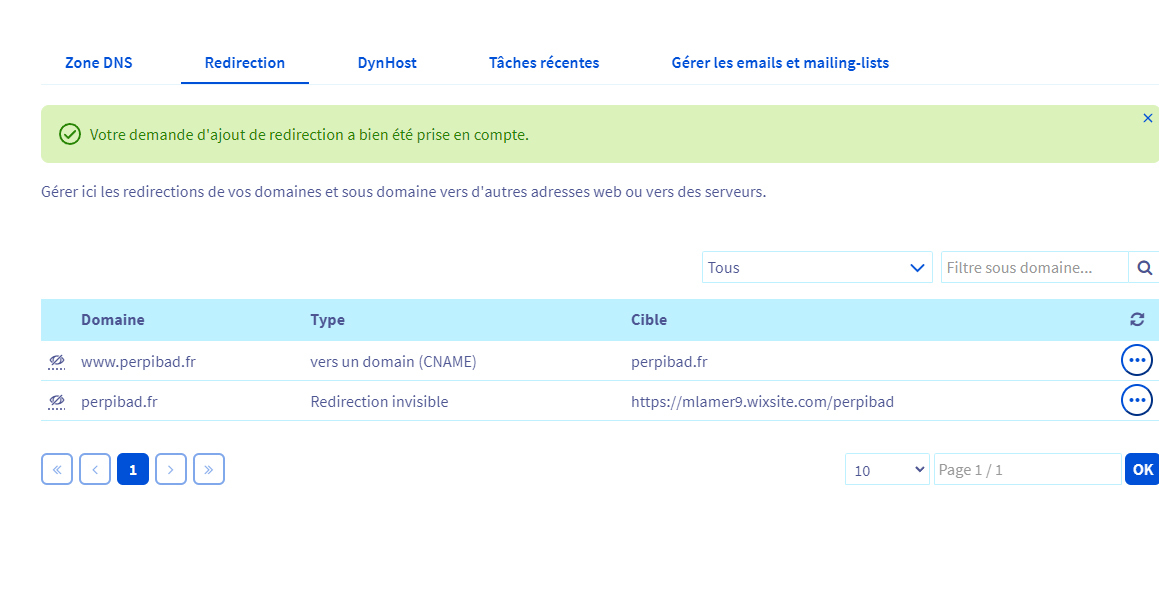Jump to last page of results

[x=209, y=470]
